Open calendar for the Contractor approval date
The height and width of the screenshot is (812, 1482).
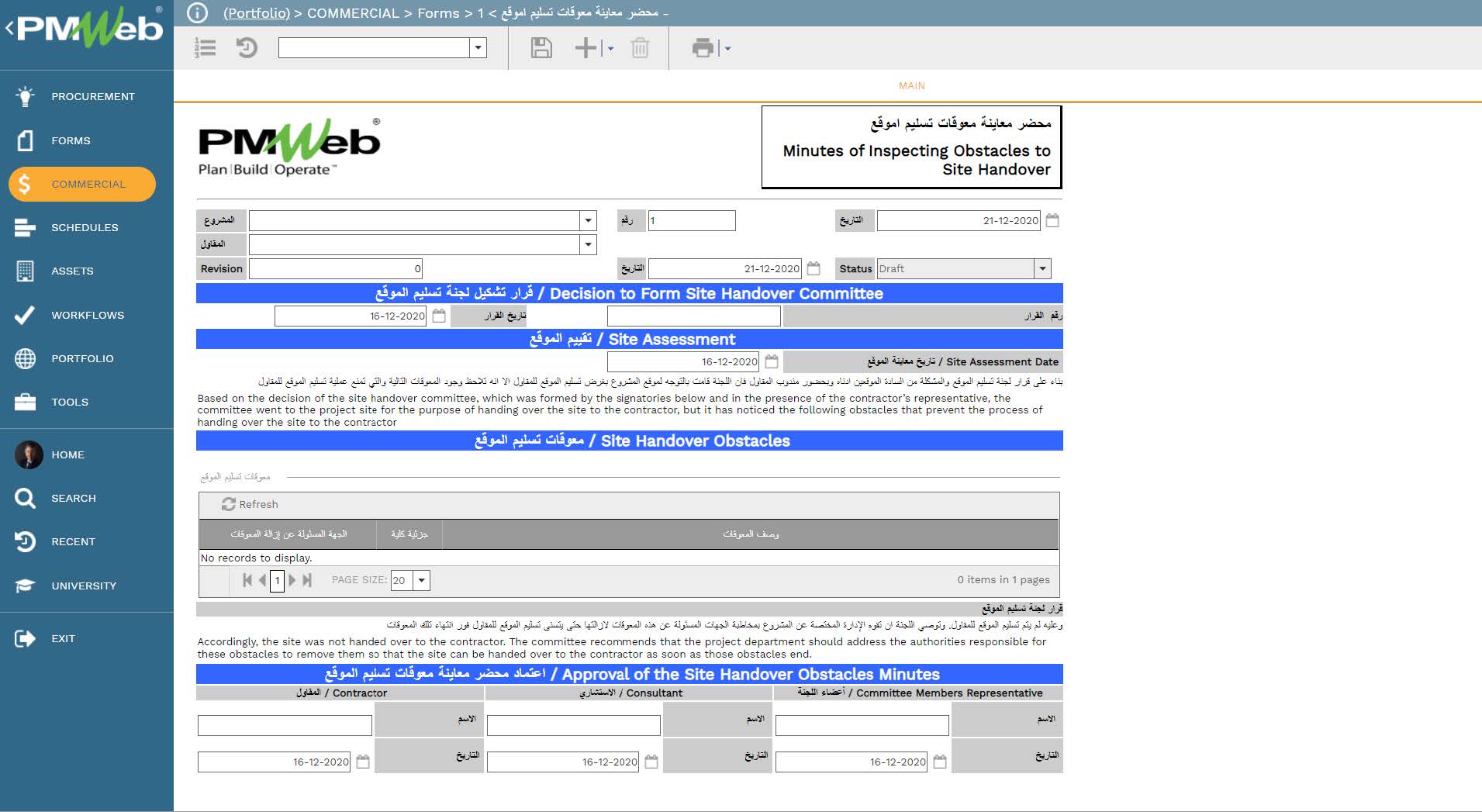click(363, 762)
